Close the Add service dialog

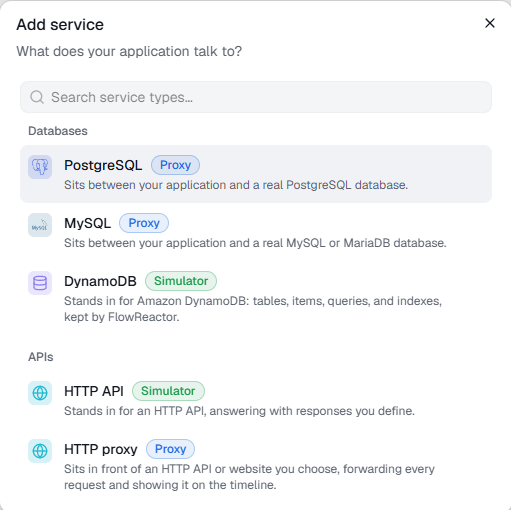[490, 23]
